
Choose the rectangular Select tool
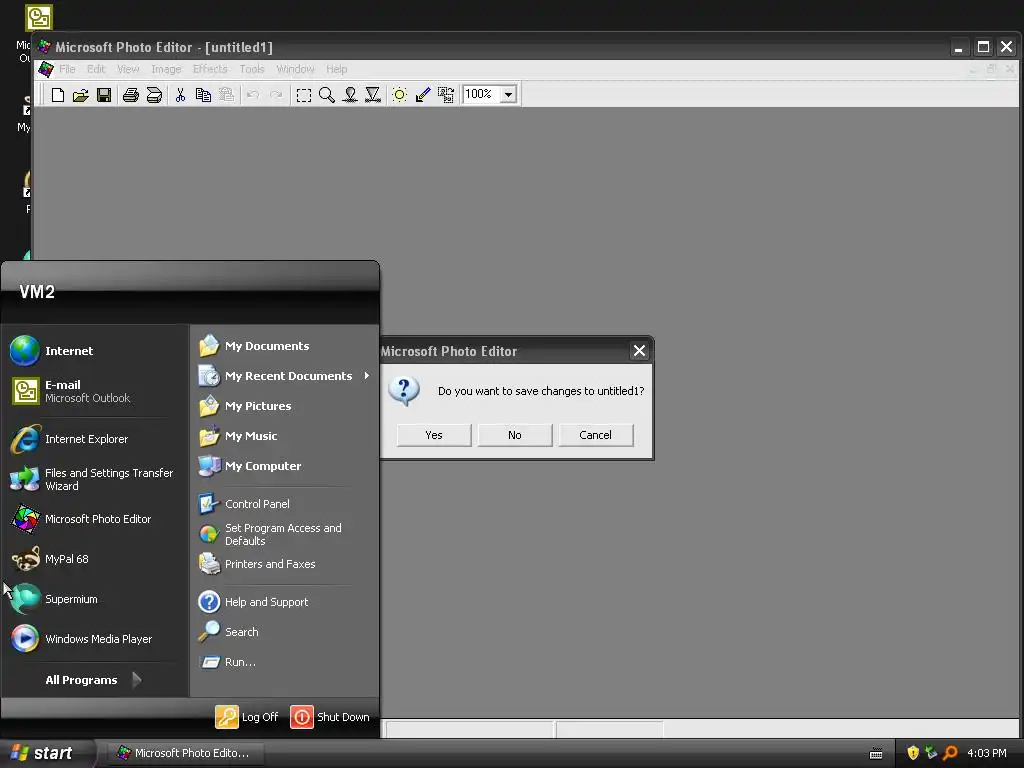304,95
